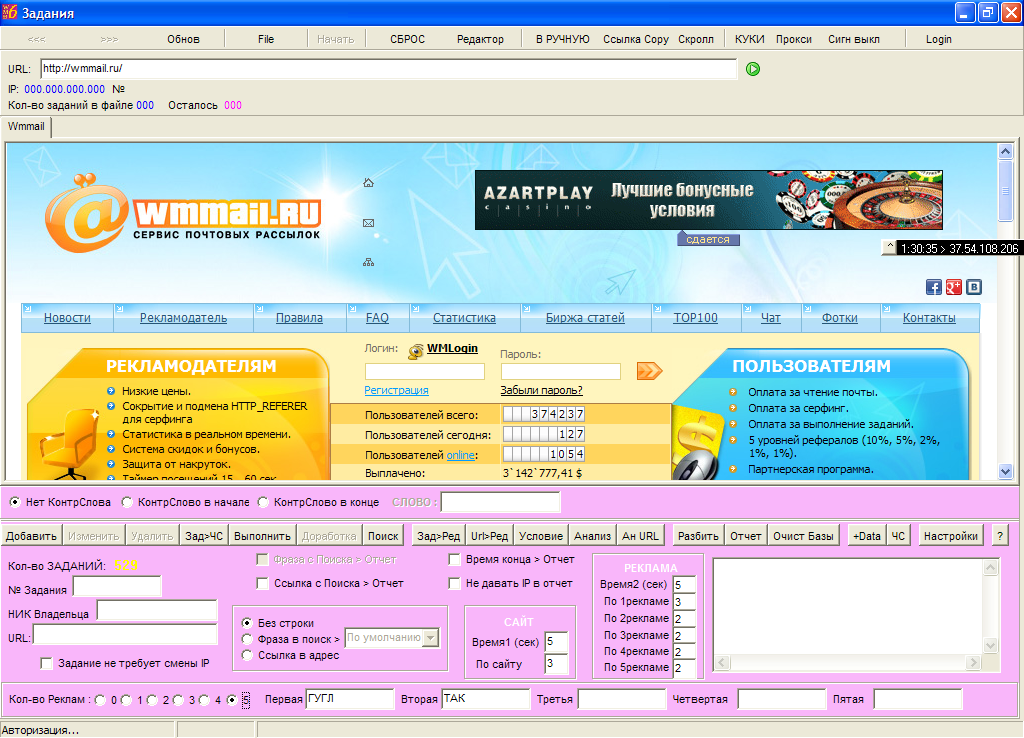
Task: Click in the URL address field at top
Action: (389, 69)
